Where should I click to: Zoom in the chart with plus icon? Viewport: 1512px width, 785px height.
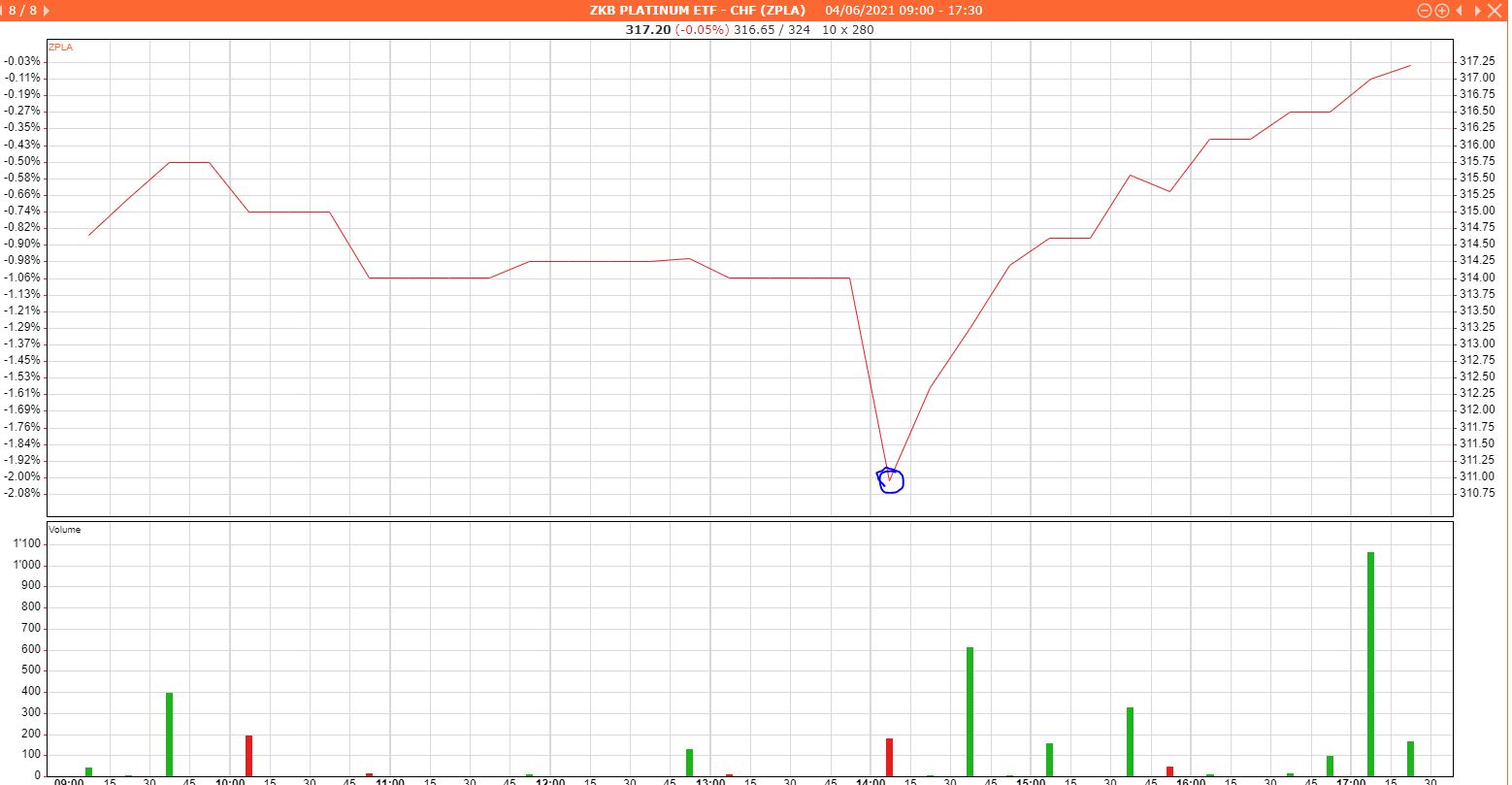coord(1442,11)
